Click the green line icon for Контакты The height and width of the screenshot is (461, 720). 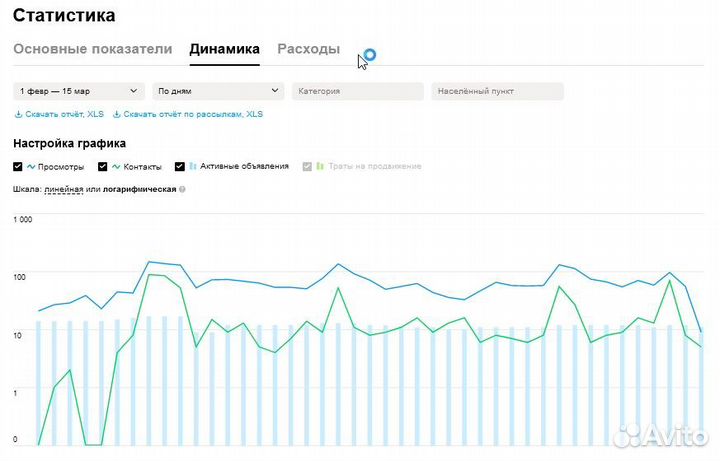point(116,166)
